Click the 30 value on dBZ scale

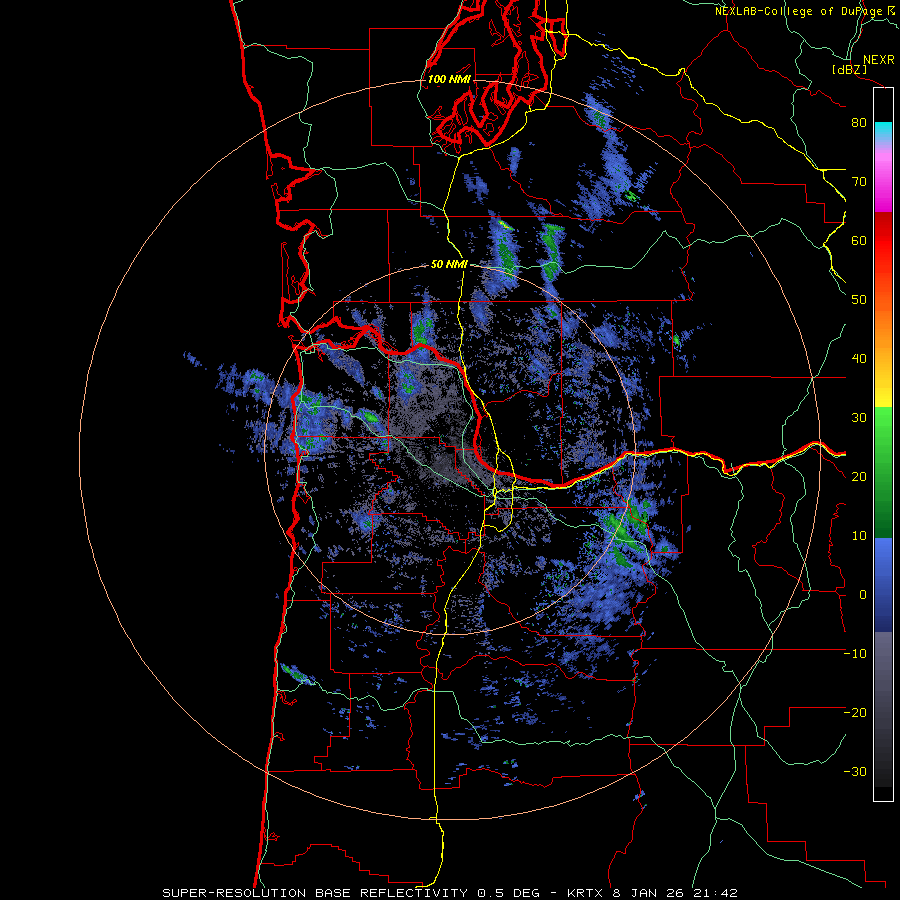click(x=859, y=418)
